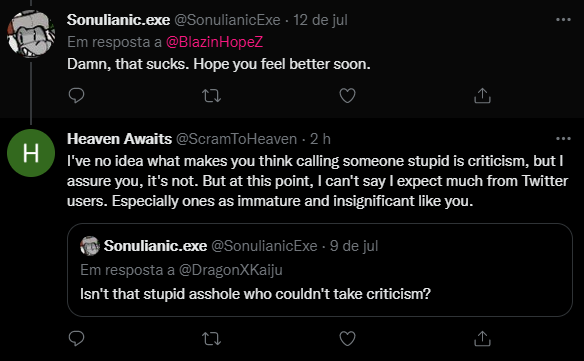
Task: Open the @BlazinHopeZ mention link
Action: [x=215, y=42]
